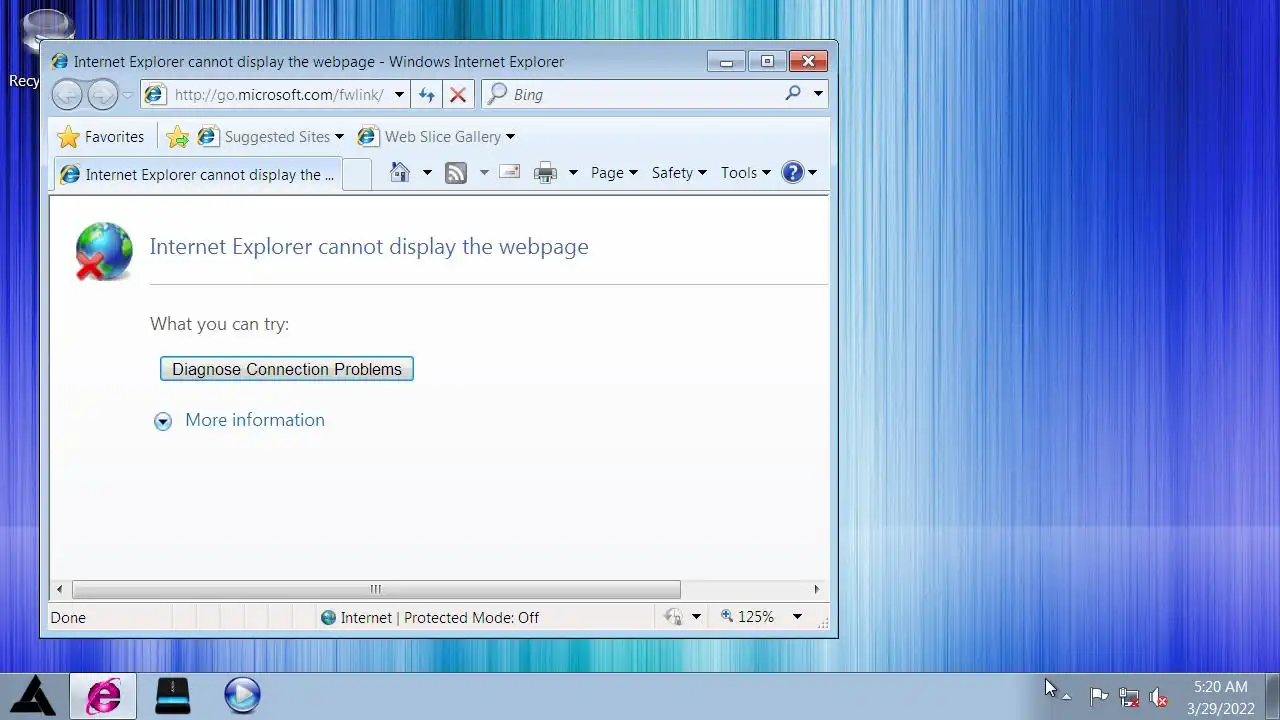The width and height of the screenshot is (1280, 720).
Task: Click the network status tray icon
Action: click(1129, 697)
